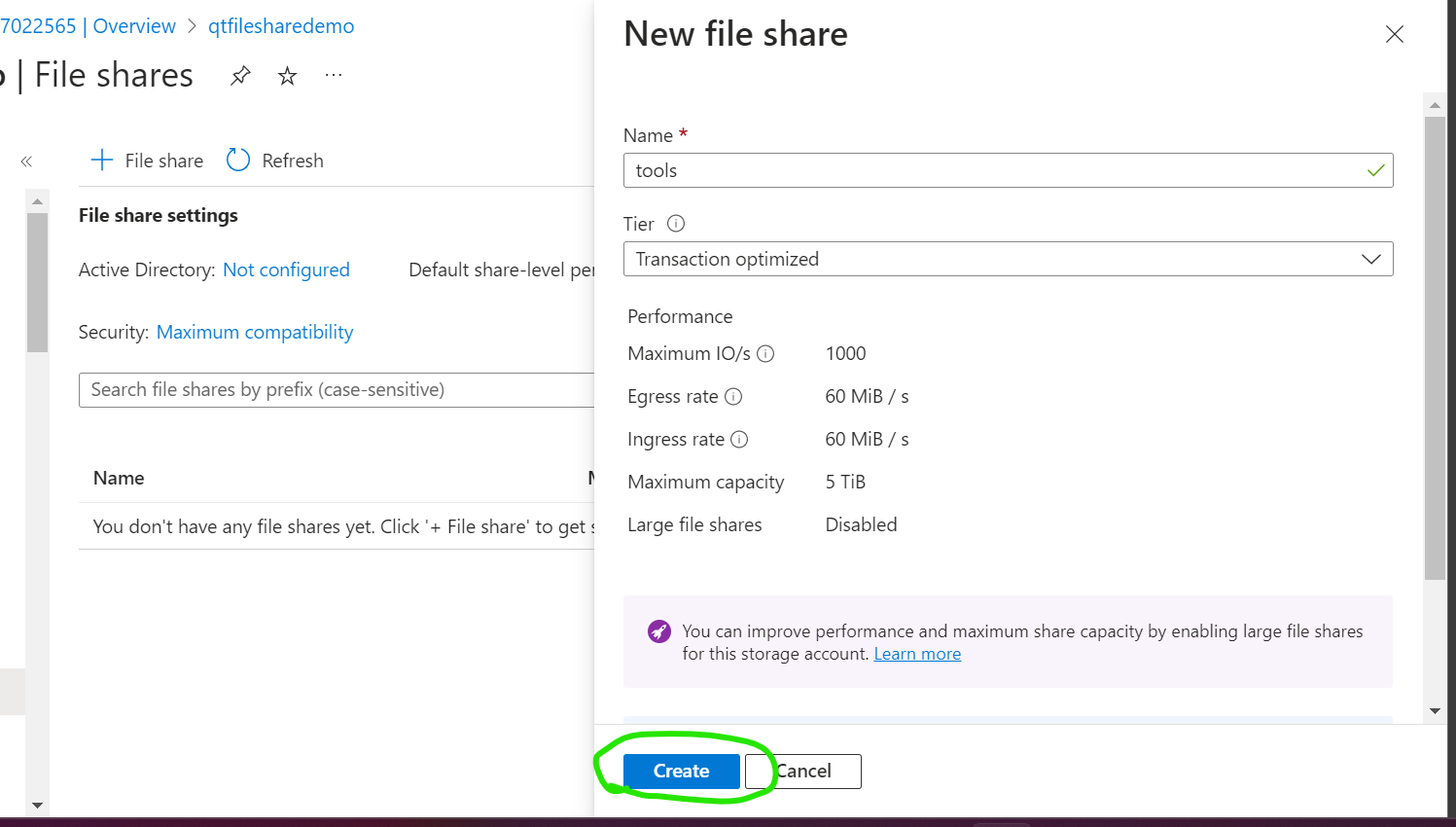Show info for Ingress rate
The height and width of the screenshot is (827, 1456).
coord(739,440)
